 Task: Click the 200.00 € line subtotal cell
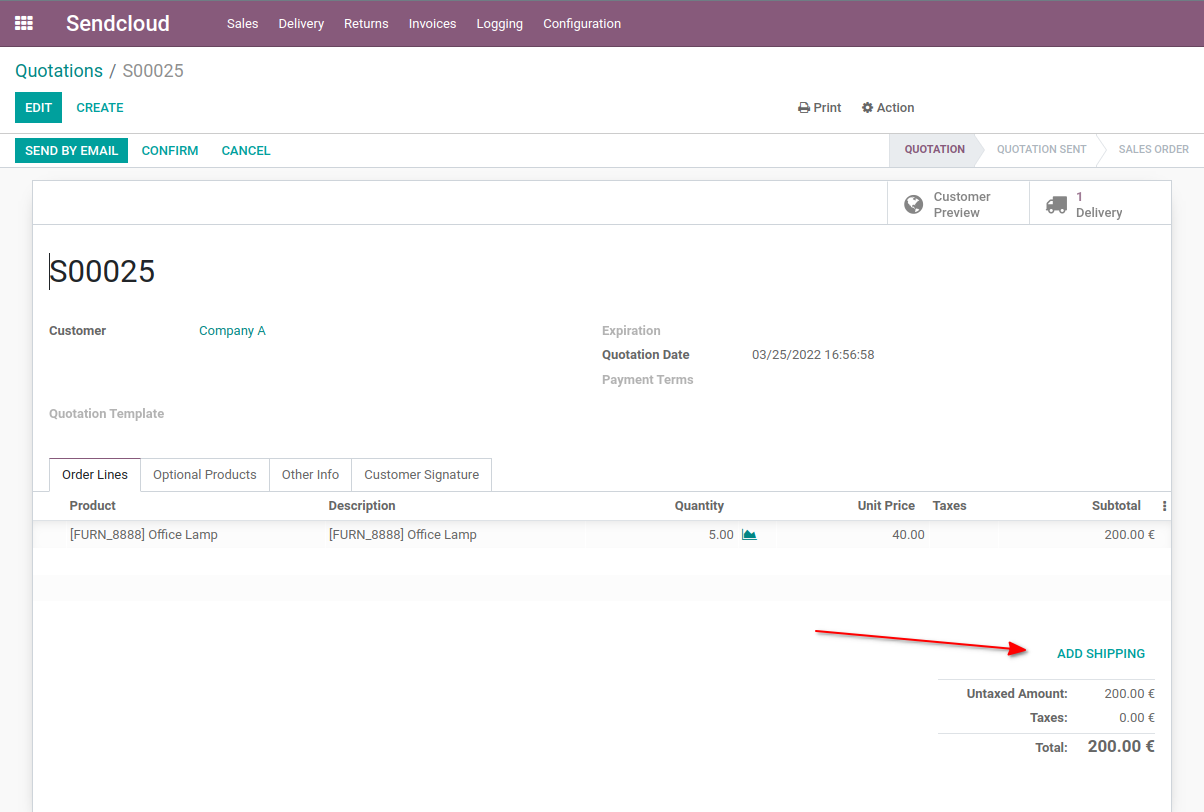click(1130, 535)
